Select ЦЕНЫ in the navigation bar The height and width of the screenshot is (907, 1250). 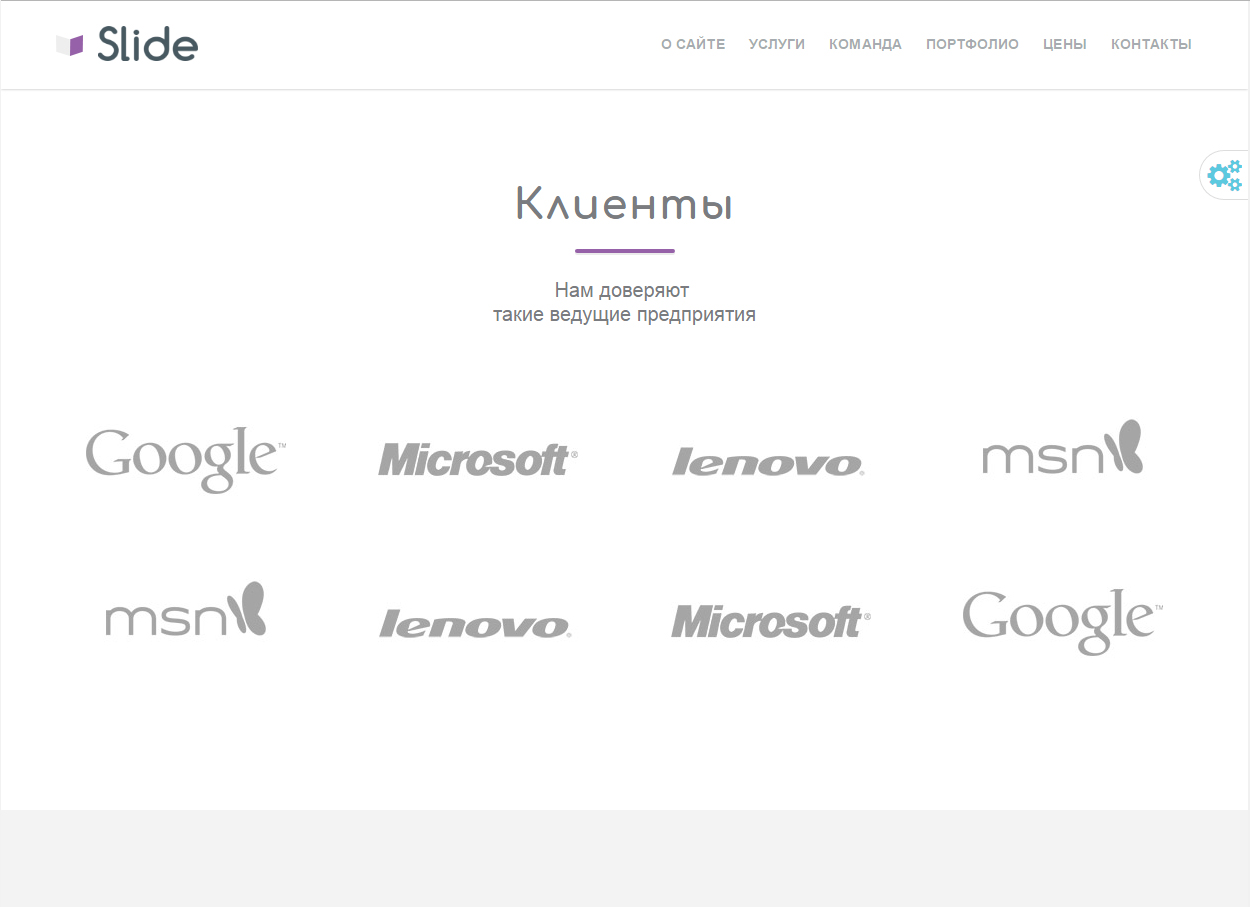click(1064, 44)
